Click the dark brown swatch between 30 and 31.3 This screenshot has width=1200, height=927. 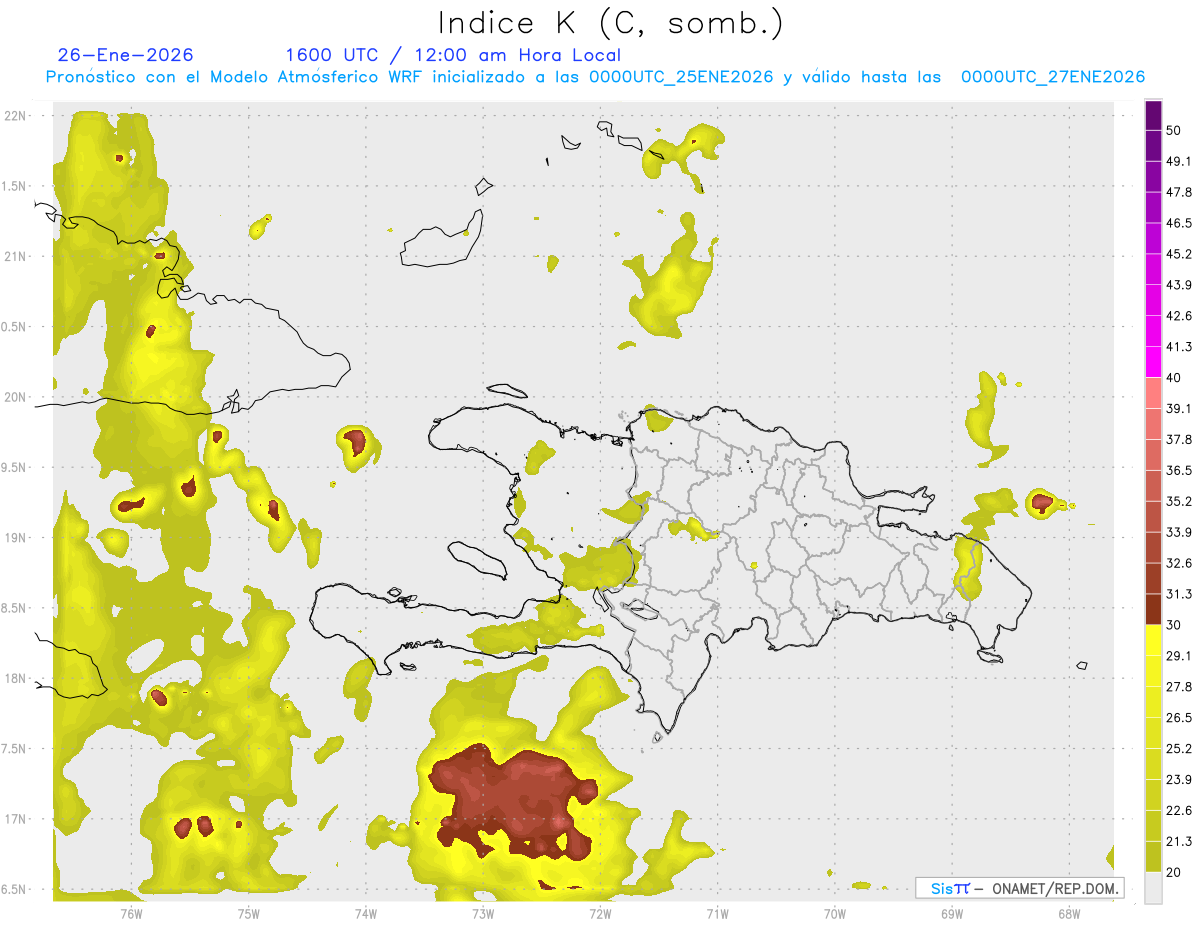pyautogui.click(x=1153, y=609)
